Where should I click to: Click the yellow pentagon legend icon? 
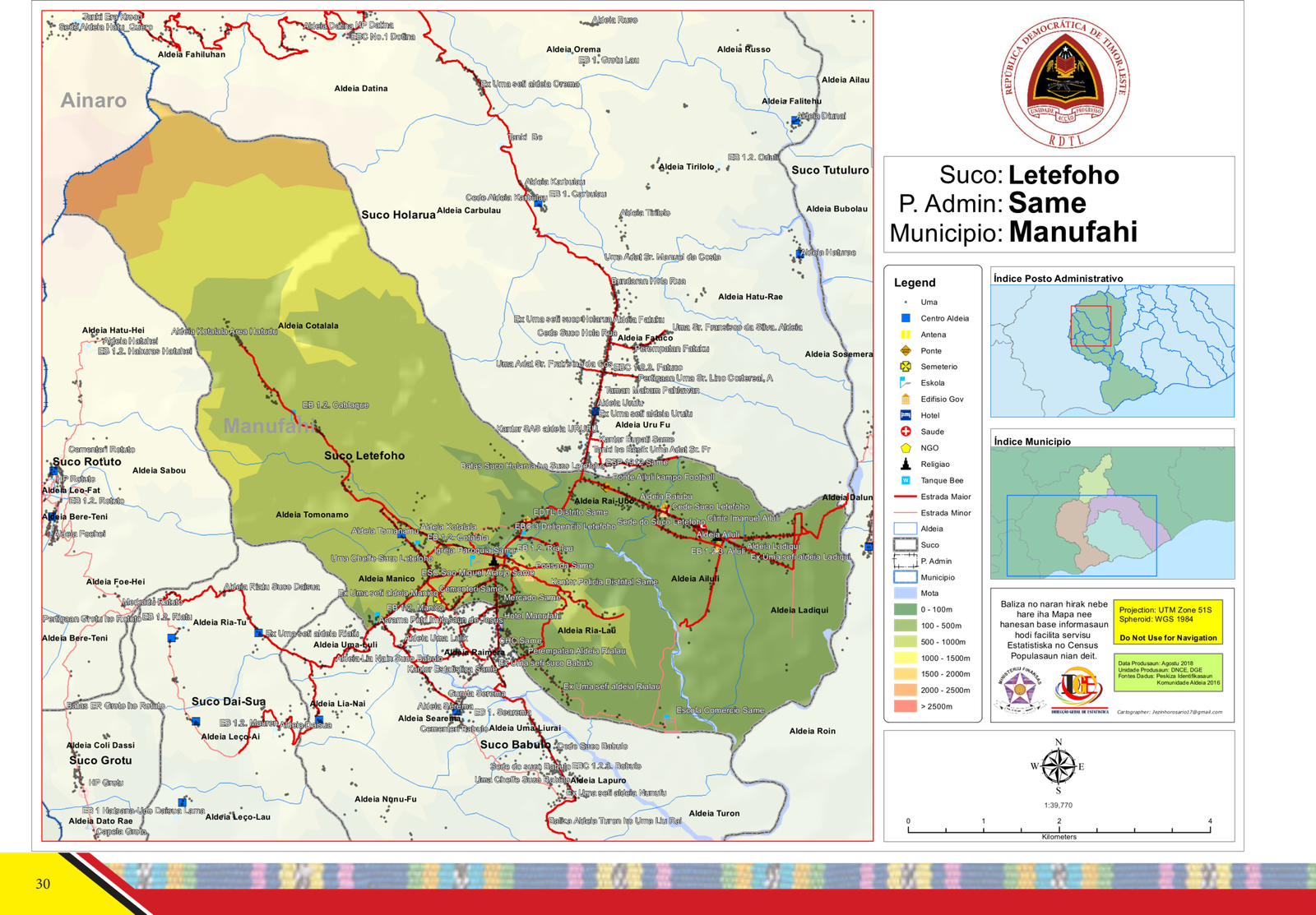[x=906, y=449]
